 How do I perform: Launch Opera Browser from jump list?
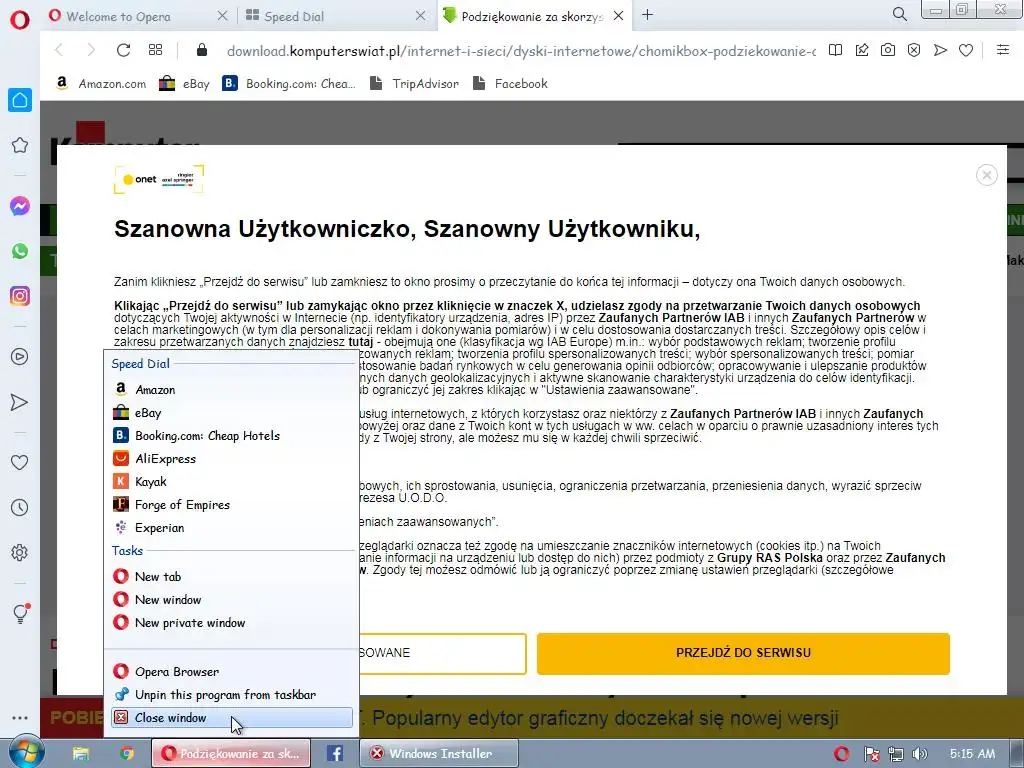(232, 671)
